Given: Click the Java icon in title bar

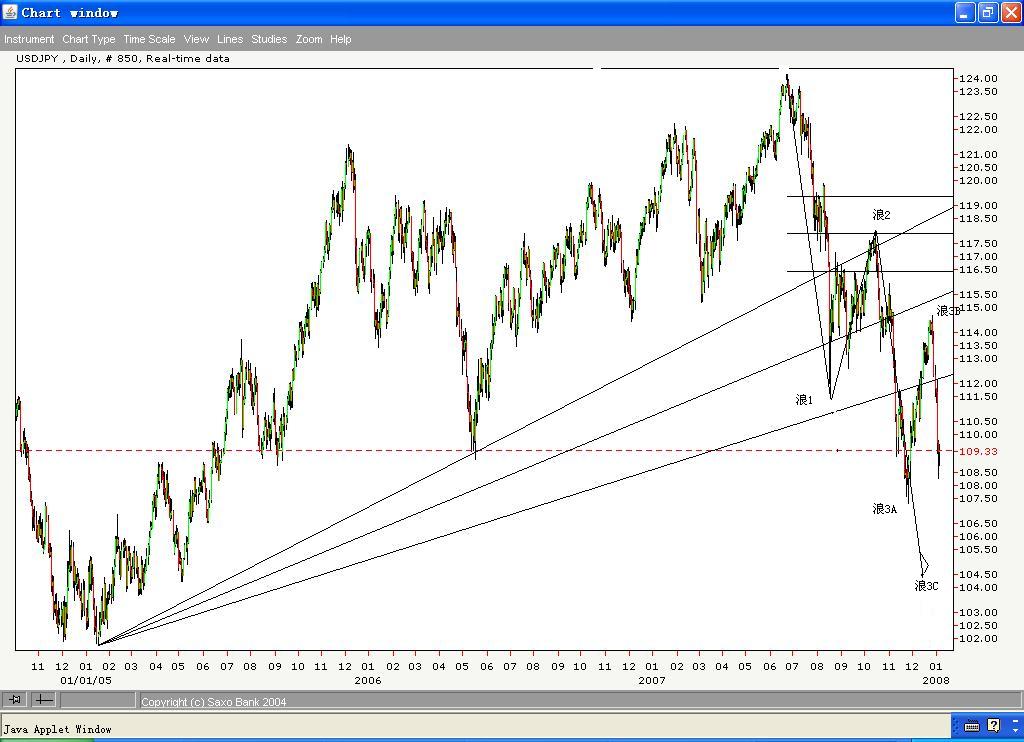Looking at the screenshot, I should click(10, 12).
